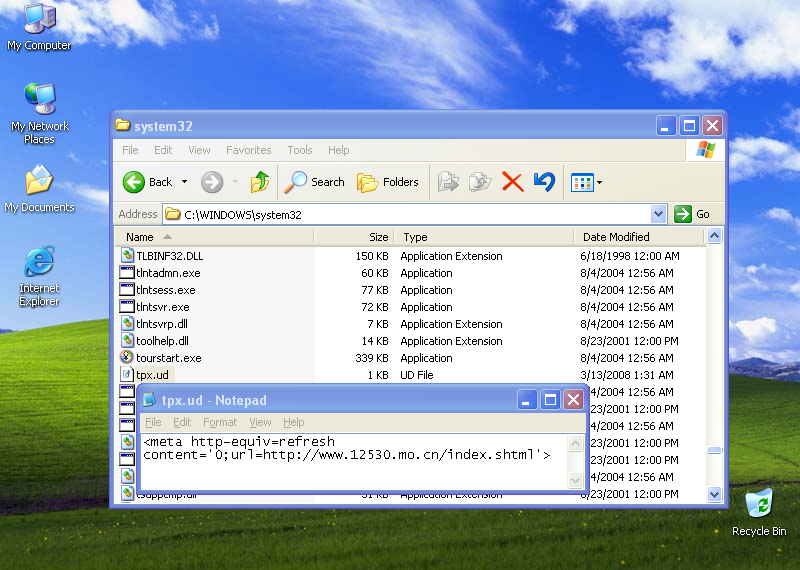Open the Explorer View menu
Screen dimensions: 800x570
(199, 150)
